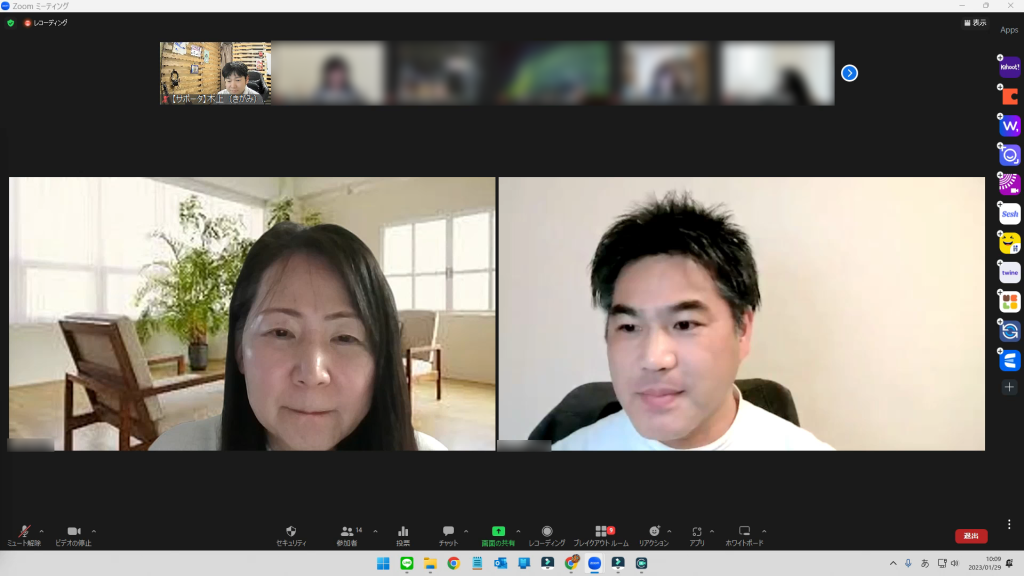Screen dimensions: 1024x576
Task: Stop video (ビデオの停止)
Action: point(73,535)
